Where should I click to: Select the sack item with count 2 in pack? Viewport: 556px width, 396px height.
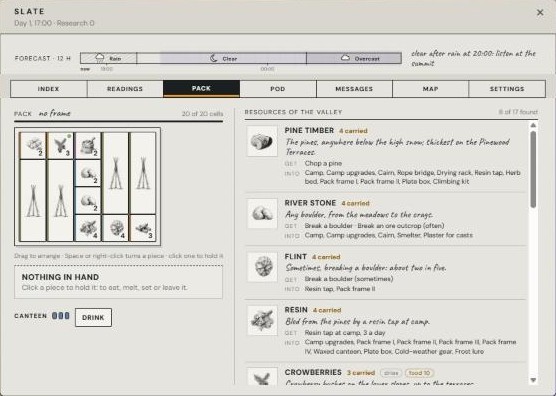coord(88,145)
